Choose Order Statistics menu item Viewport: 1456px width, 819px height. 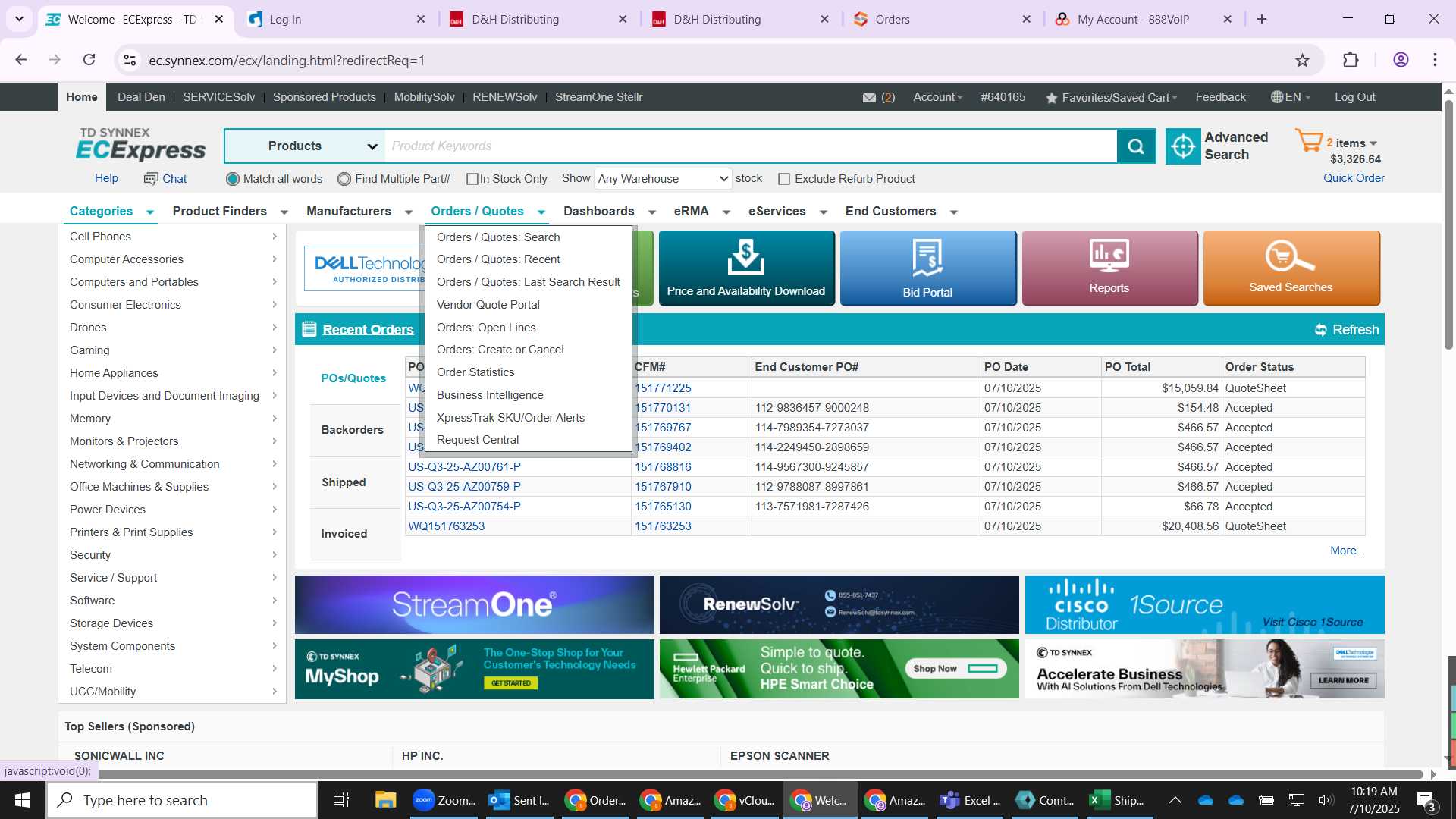(475, 372)
